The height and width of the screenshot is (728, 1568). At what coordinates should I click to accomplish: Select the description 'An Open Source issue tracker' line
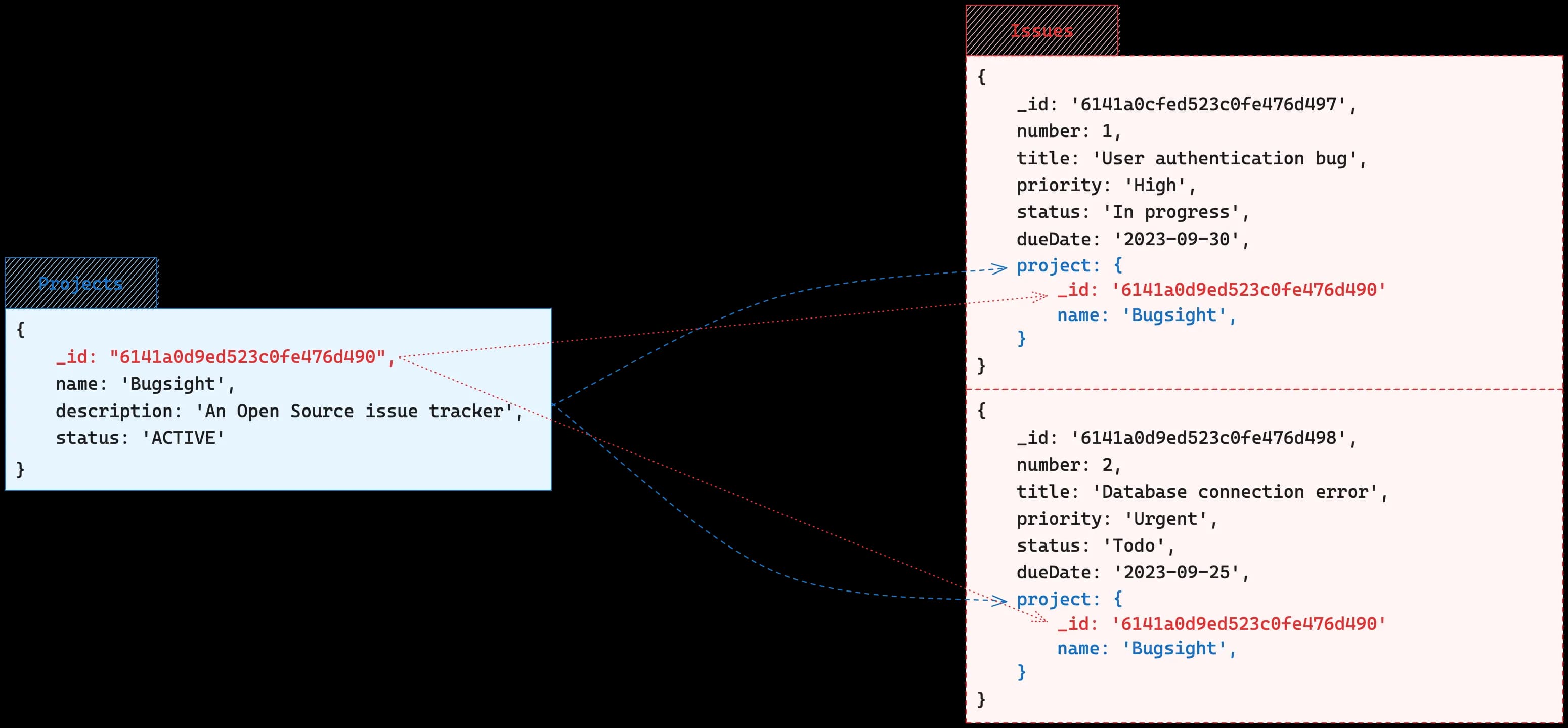[x=290, y=411]
